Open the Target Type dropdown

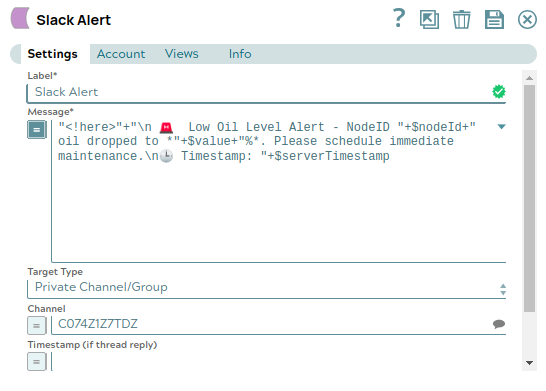(x=266, y=288)
